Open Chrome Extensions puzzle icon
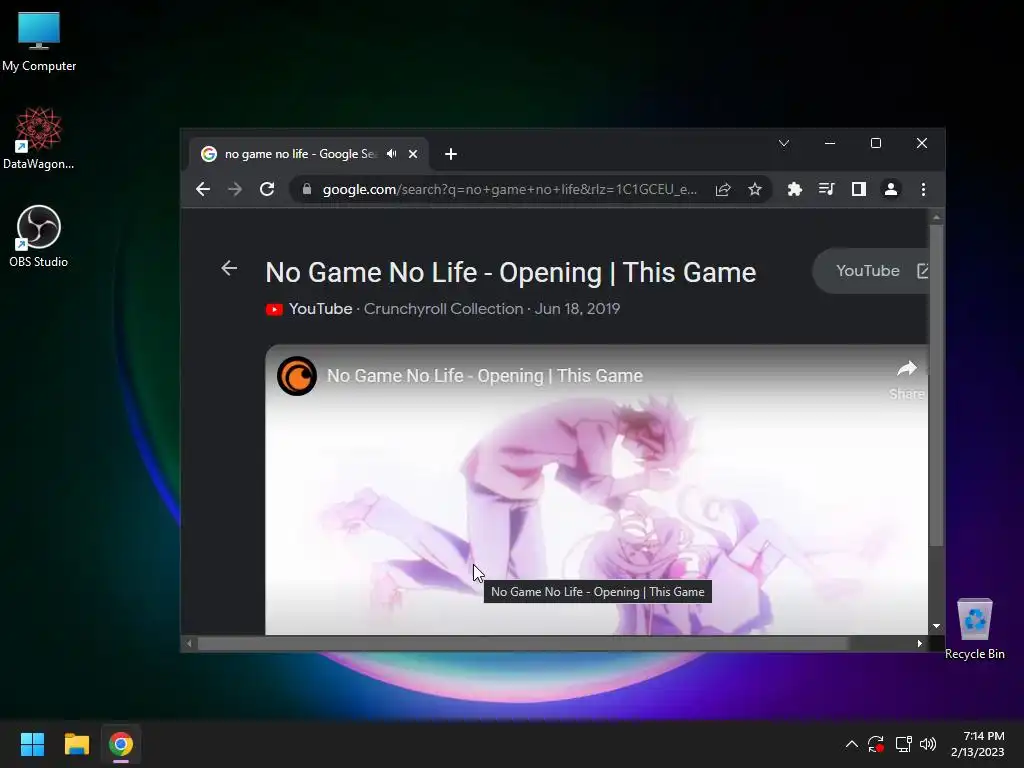The image size is (1024, 768). pos(795,189)
